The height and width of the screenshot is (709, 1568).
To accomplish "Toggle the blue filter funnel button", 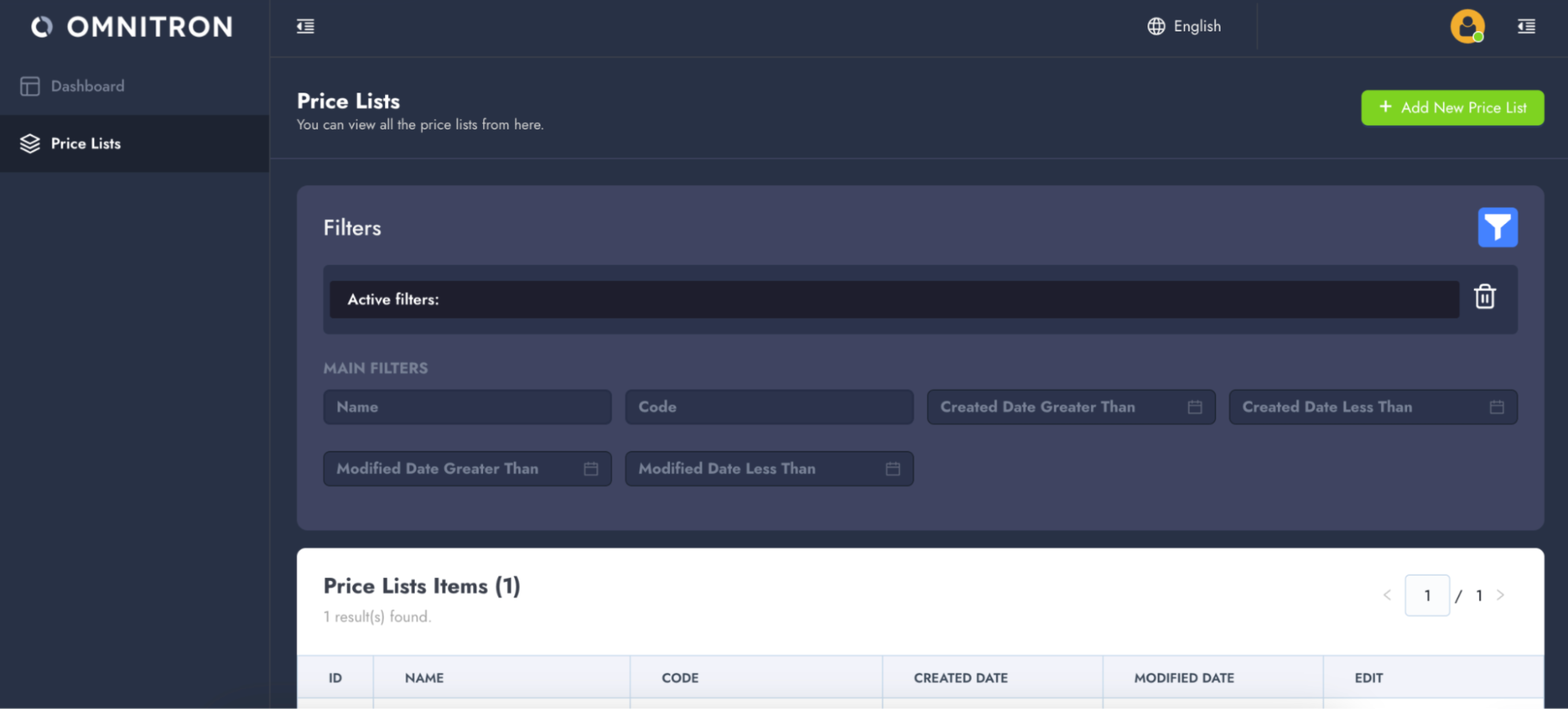I will coord(1497,227).
